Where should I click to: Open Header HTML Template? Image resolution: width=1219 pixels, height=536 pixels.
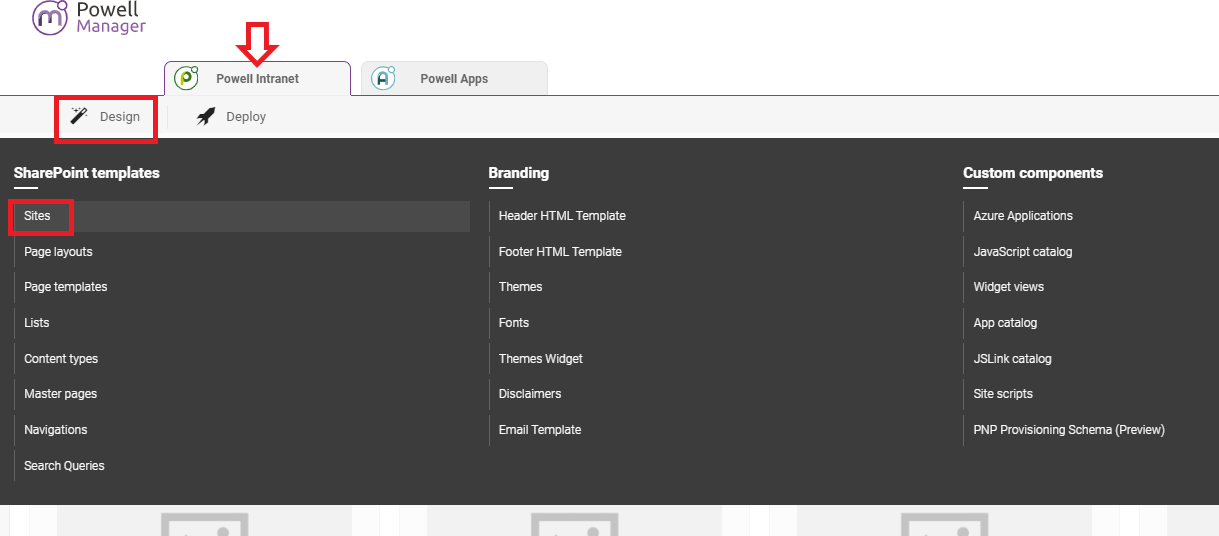562,216
